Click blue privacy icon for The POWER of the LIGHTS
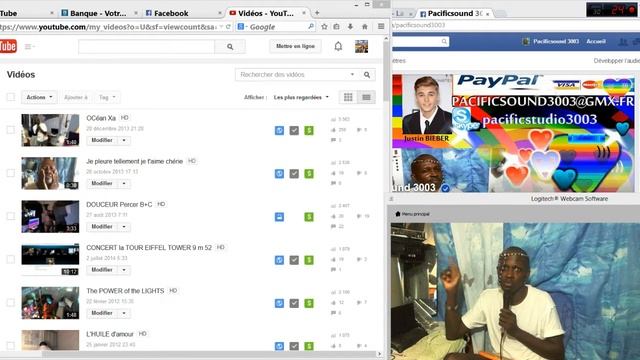The height and width of the screenshot is (360, 640). [279, 303]
